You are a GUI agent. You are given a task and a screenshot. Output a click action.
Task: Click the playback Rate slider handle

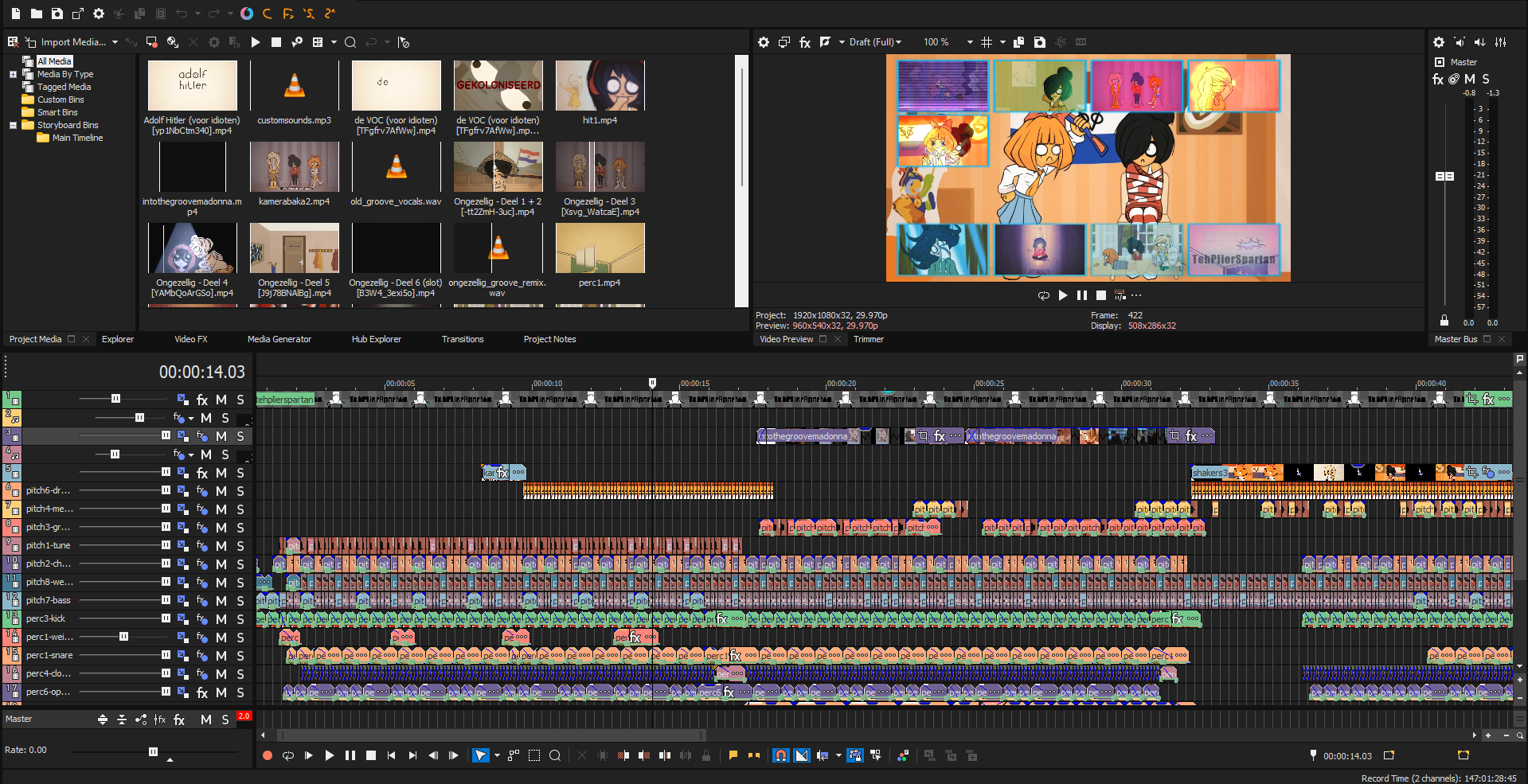point(153,751)
